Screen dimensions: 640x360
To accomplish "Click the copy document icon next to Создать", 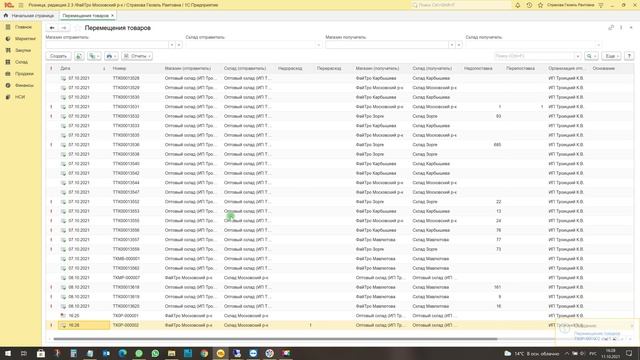I will click(x=79, y=56).
